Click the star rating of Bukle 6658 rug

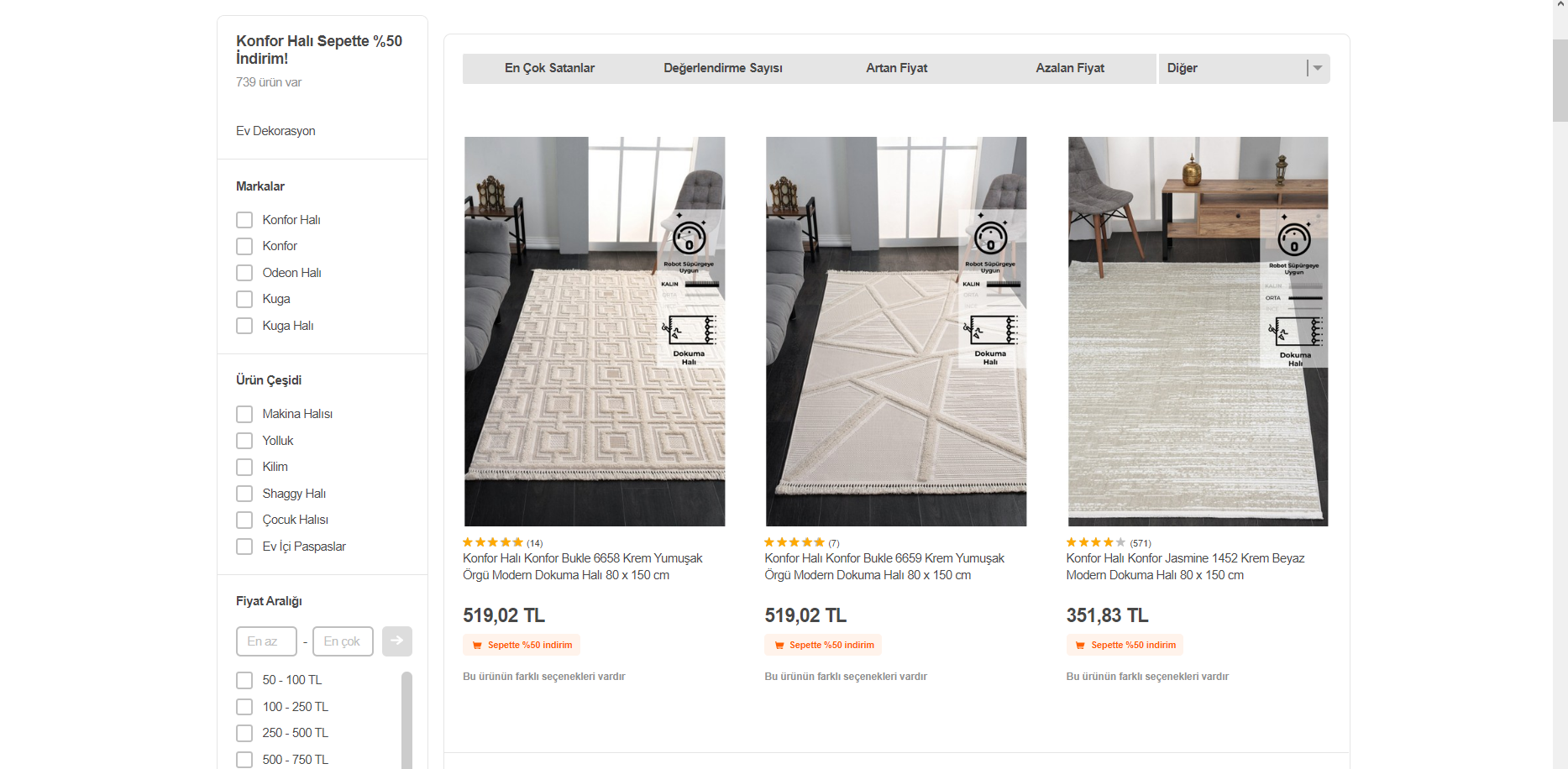493,542
